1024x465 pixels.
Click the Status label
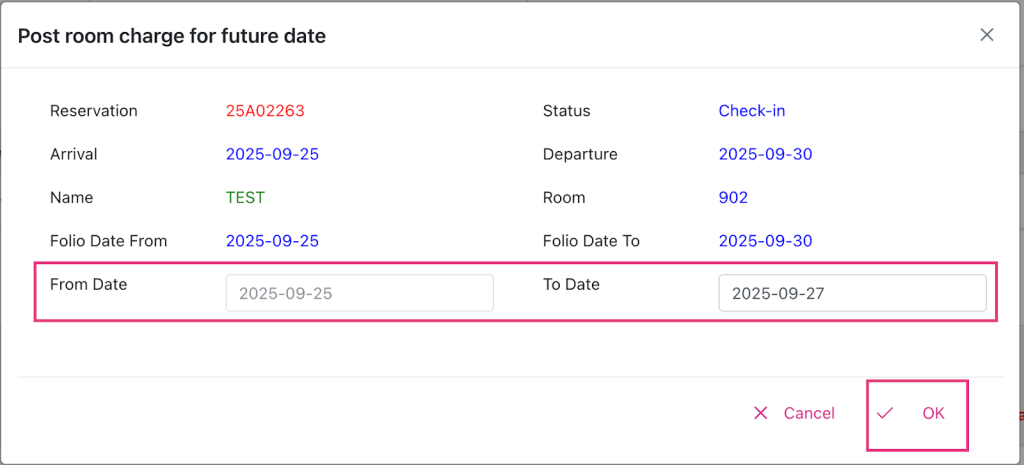click(x=566, y=111)
